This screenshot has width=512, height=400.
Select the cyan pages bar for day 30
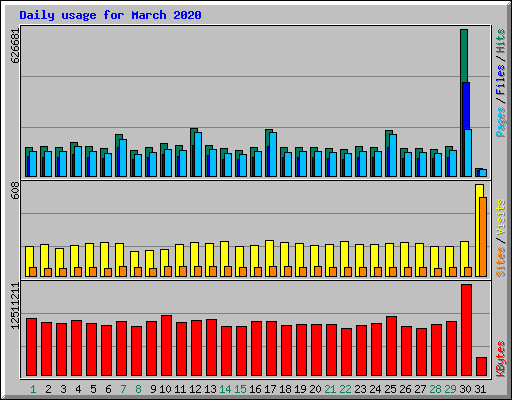click(468, 153)
